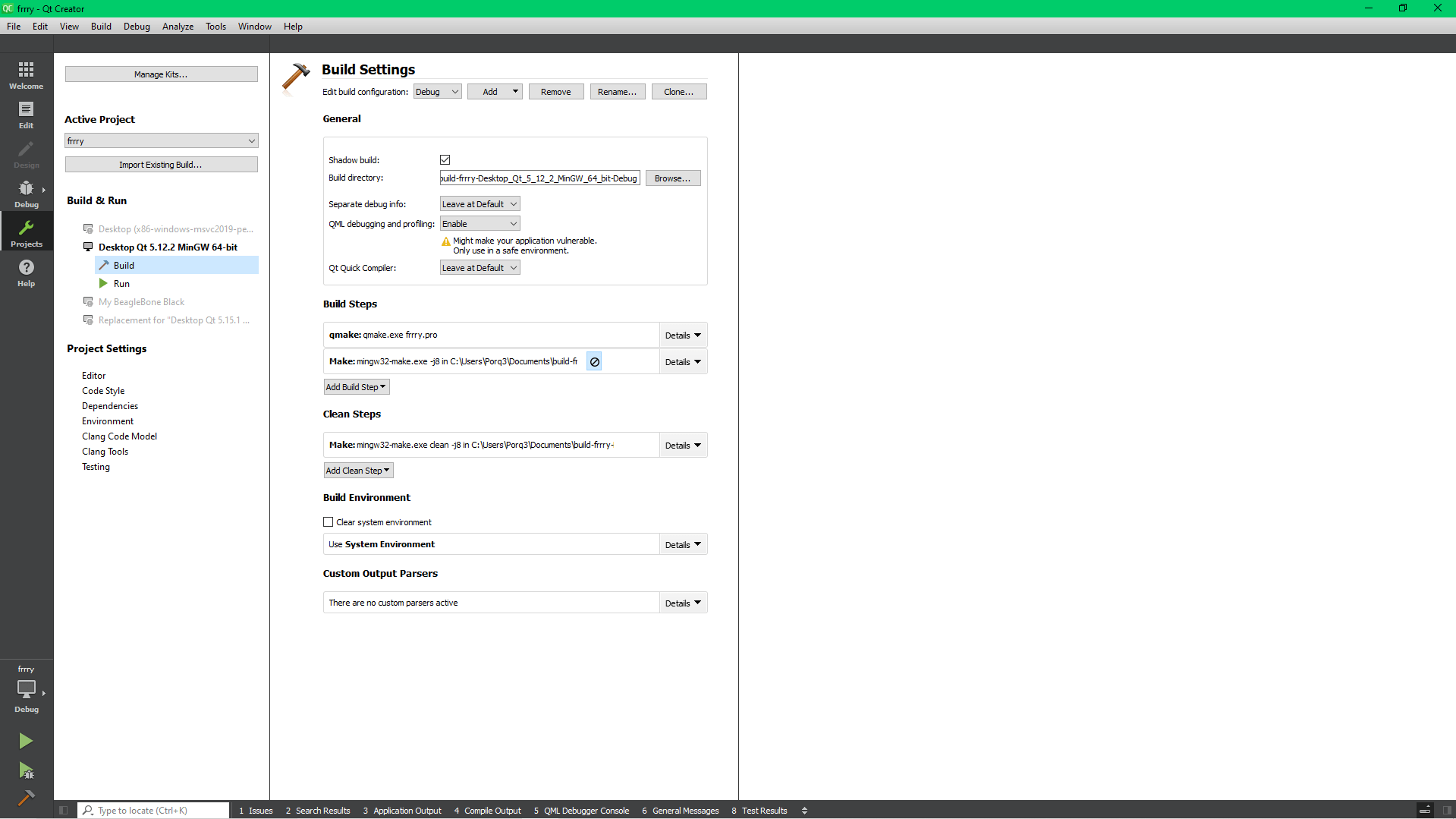Expand Details for the qmake step
1456x819 pixels.
click(x=683, y=335)
